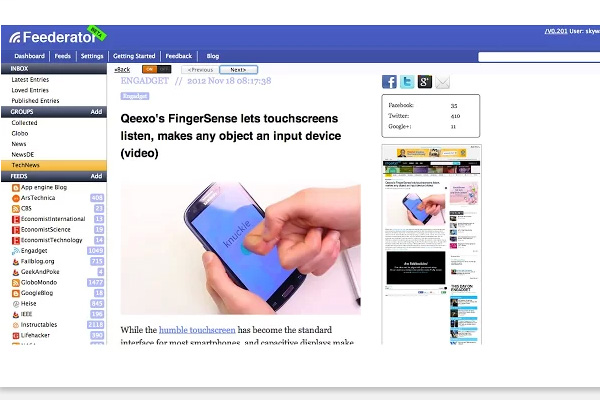Open the humble touchscreen link
600x400 pixels.
click(197, 330)
